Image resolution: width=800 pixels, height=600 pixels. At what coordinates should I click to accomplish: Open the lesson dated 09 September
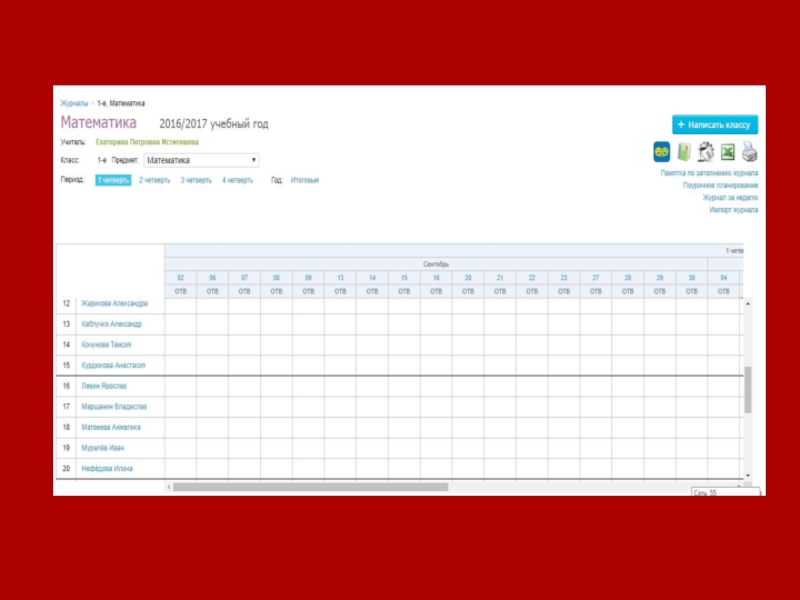pos(308,278)
